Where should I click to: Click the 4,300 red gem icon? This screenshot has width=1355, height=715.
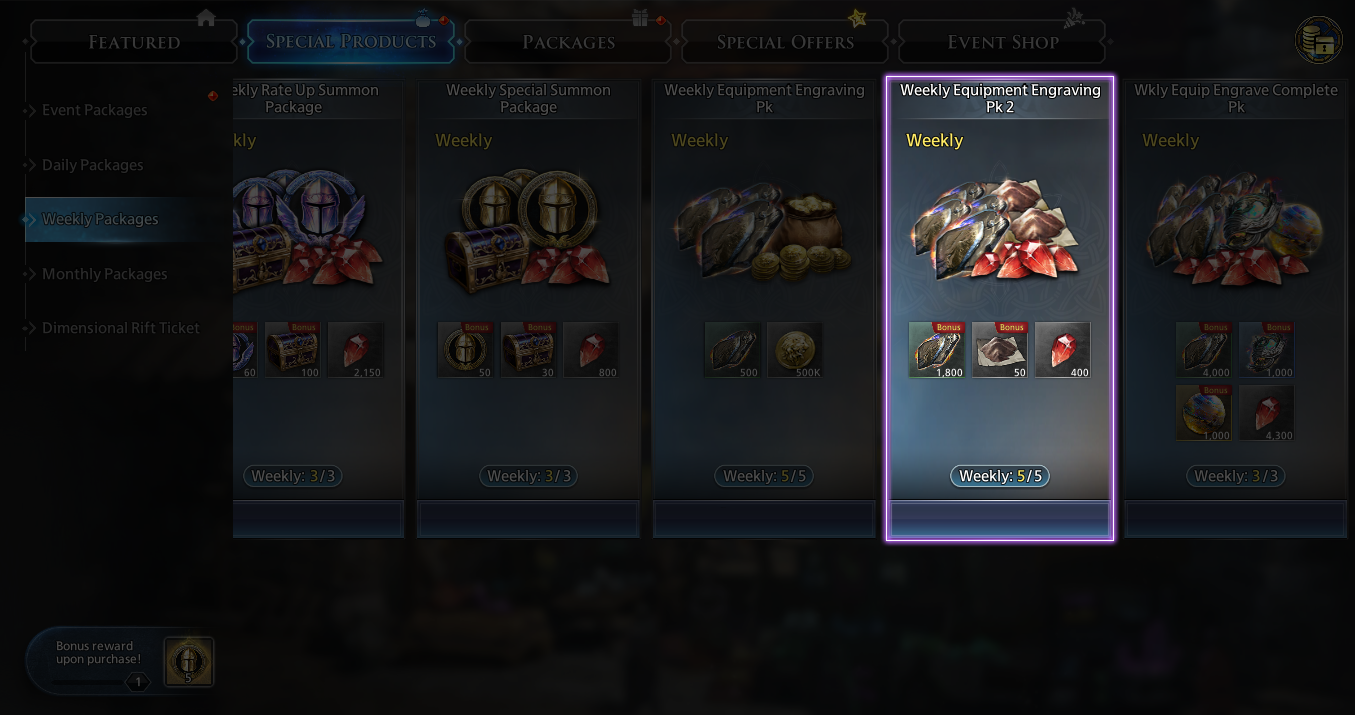pos(1267,413)
